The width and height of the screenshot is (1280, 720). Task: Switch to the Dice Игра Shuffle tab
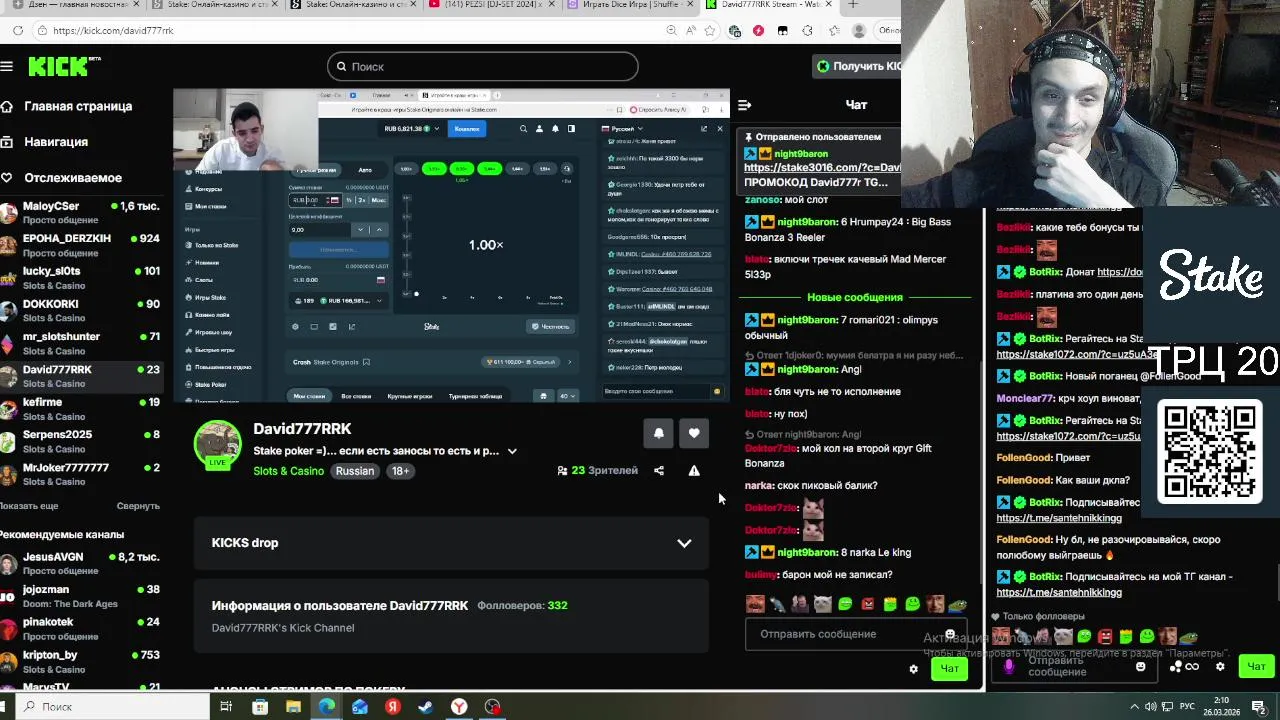628,5
